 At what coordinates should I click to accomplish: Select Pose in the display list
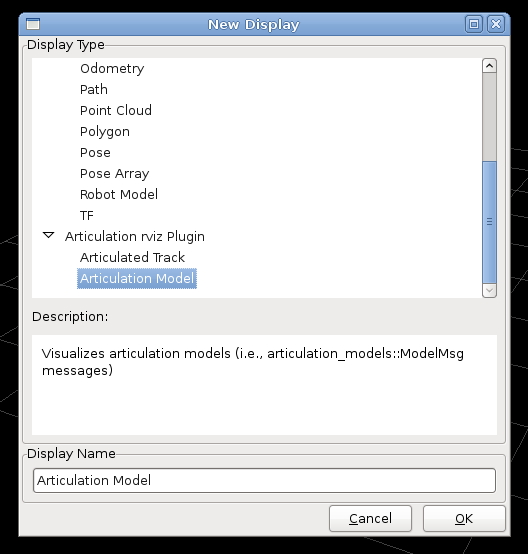pos(95,152)
